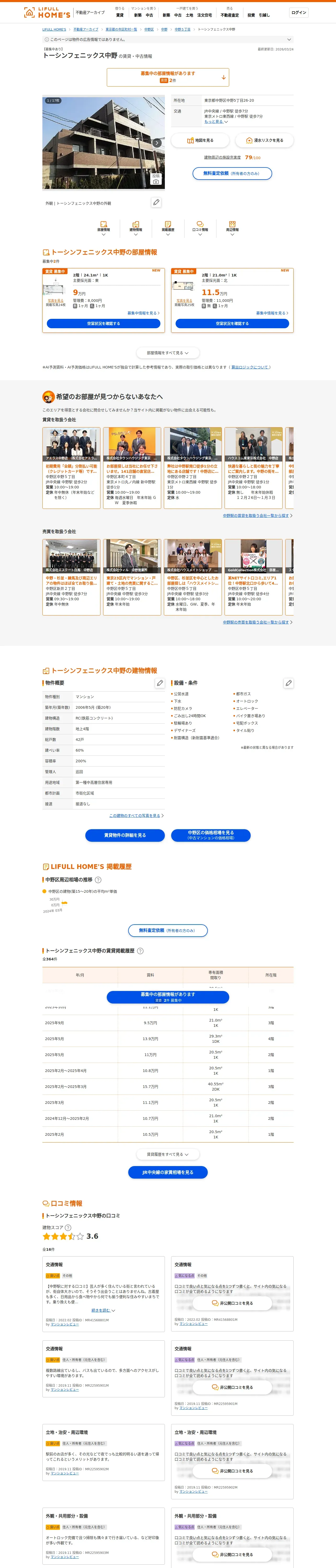The height and width of the screenshot is (1568, 336).
Task: Expand the ad notice banner chevron
Action: 289,39
